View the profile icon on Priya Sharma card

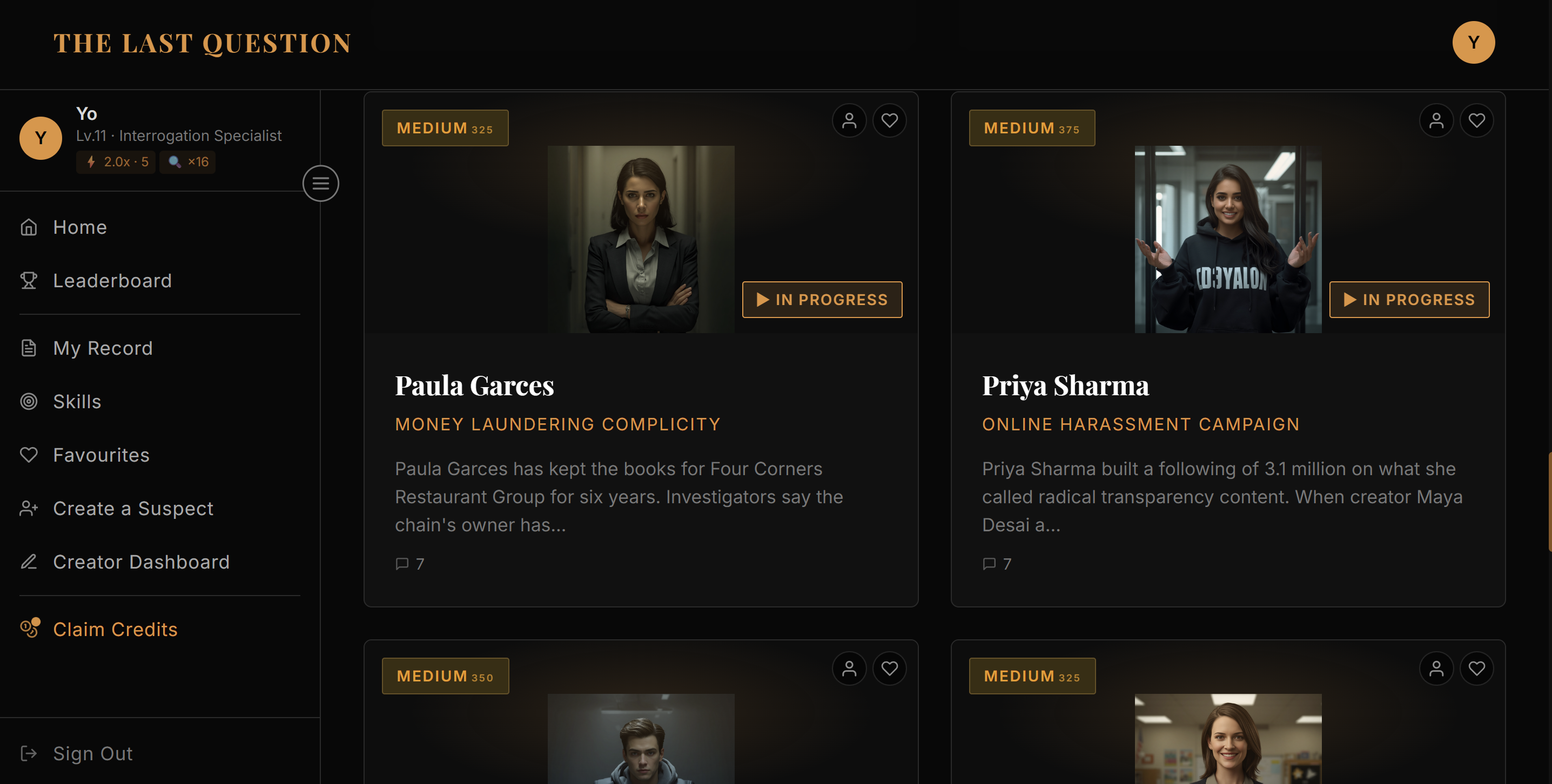point(1436,120)
